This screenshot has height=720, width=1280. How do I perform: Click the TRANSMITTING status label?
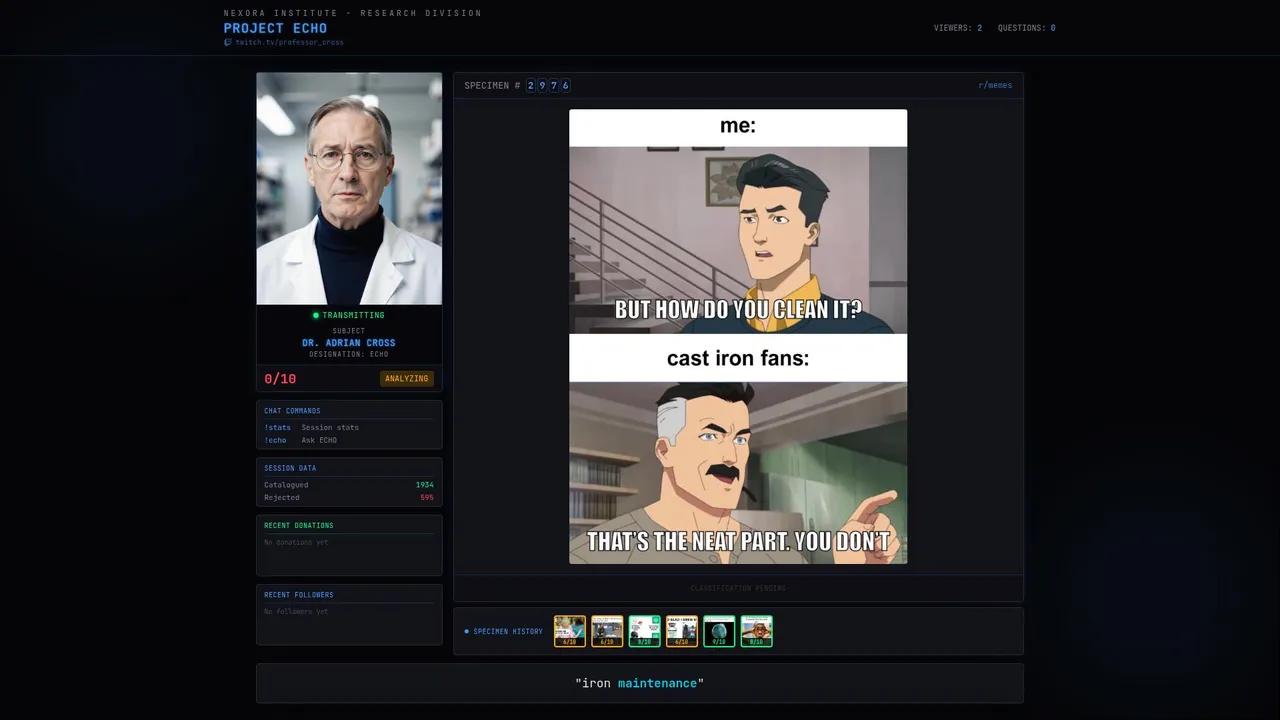click(353, 315)
